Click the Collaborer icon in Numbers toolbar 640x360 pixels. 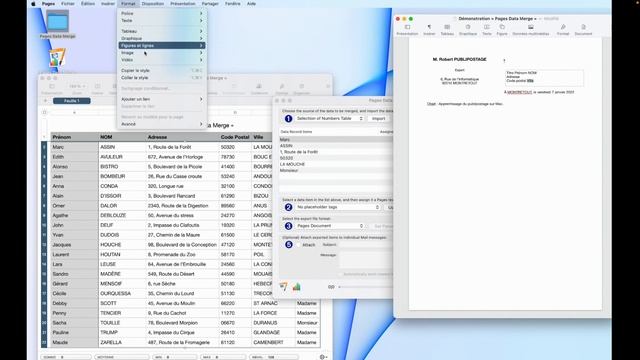[x=259, y=87]
